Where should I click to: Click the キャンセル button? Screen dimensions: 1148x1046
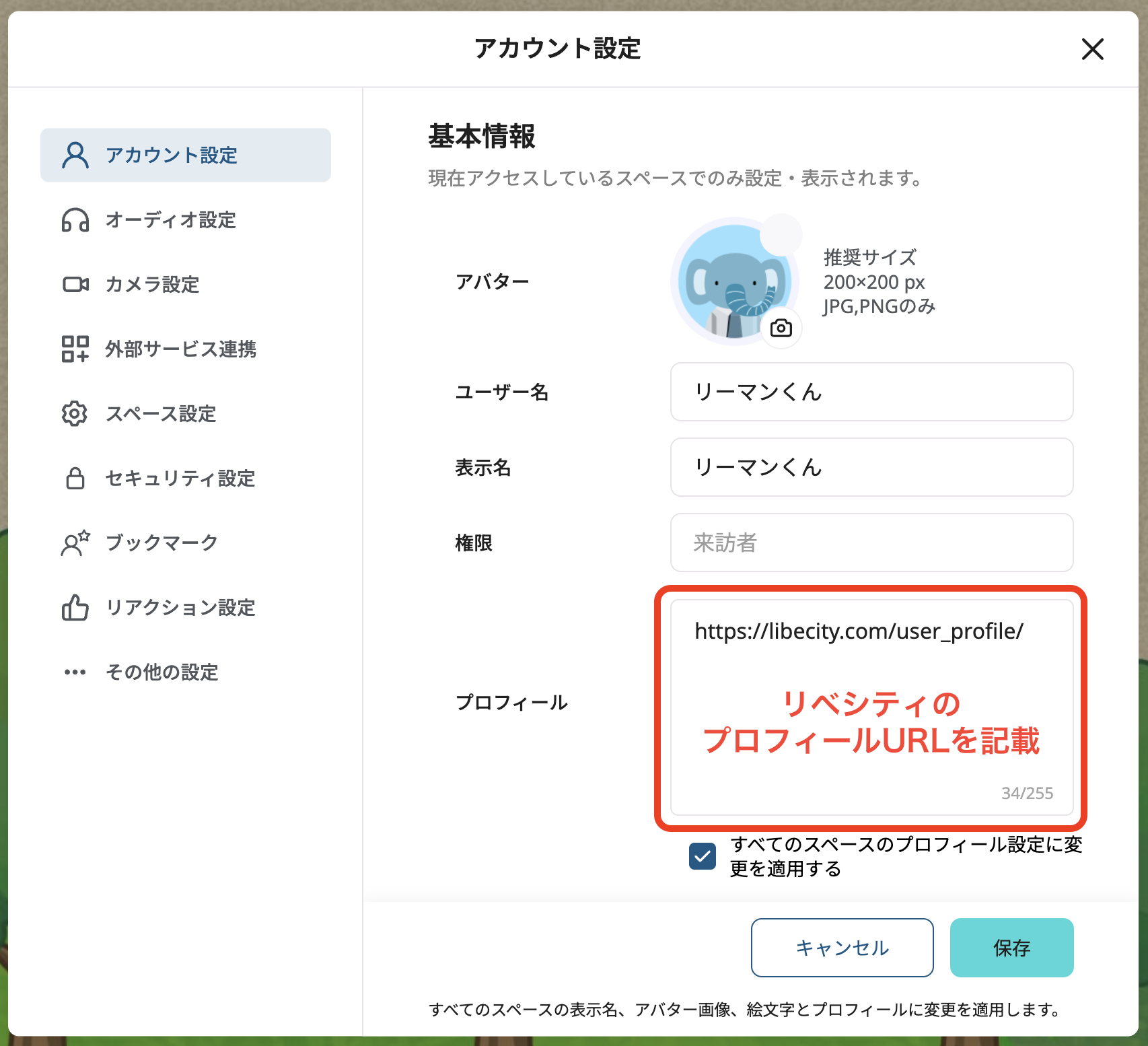(842, 948)
